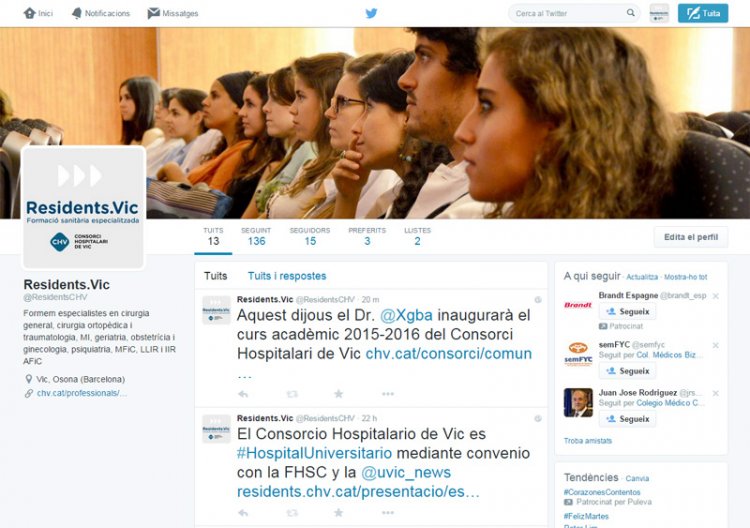This screenshot has height=528, width=750.
Task: Open more options on HospitalUniversitario tweet
Action: 388,513
